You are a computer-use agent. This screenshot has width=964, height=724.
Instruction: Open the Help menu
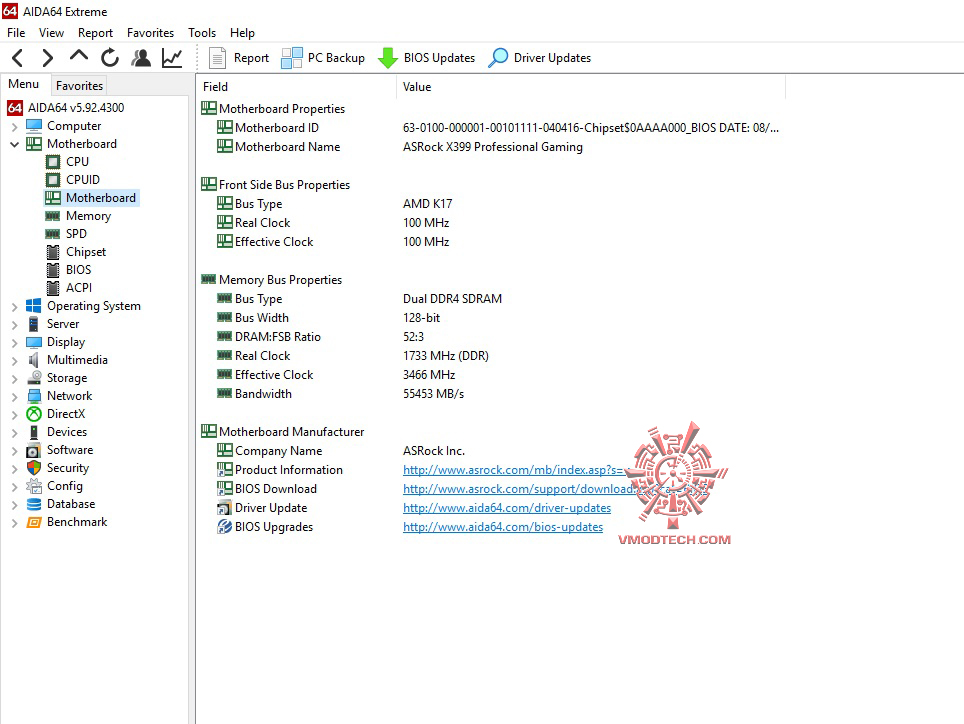242,33
